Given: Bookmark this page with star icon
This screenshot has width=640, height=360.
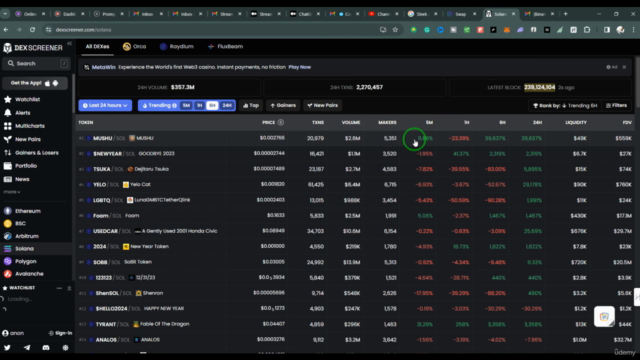Looking at the screenshot, I should 395,30.
